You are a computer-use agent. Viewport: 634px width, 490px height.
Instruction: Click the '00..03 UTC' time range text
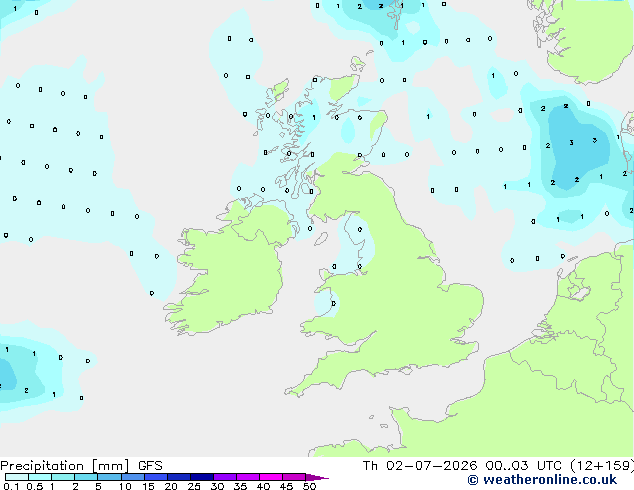[524, 466]
